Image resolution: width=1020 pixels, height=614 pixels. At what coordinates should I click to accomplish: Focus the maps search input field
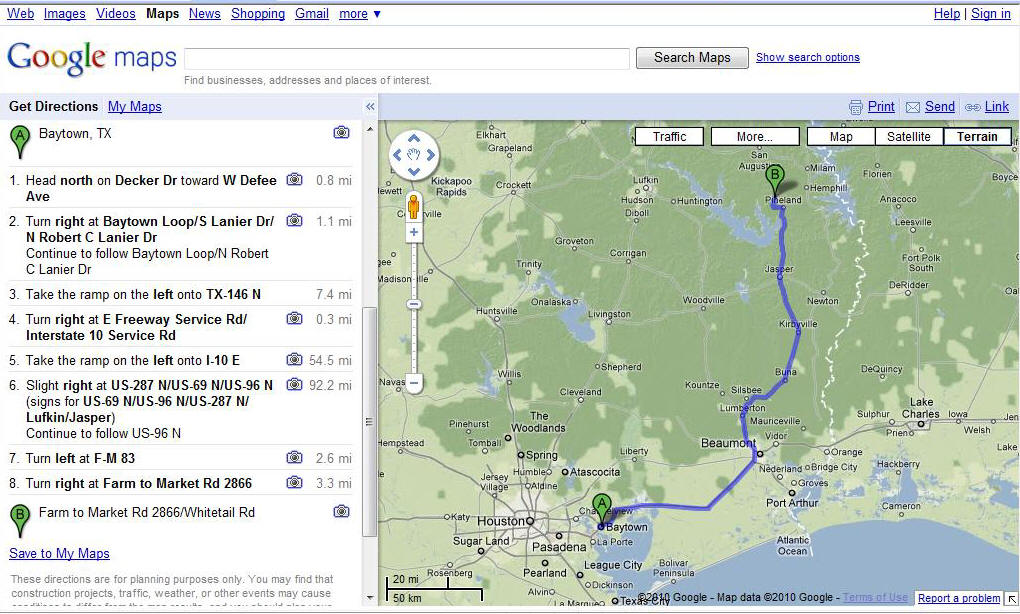pos(407,59)
